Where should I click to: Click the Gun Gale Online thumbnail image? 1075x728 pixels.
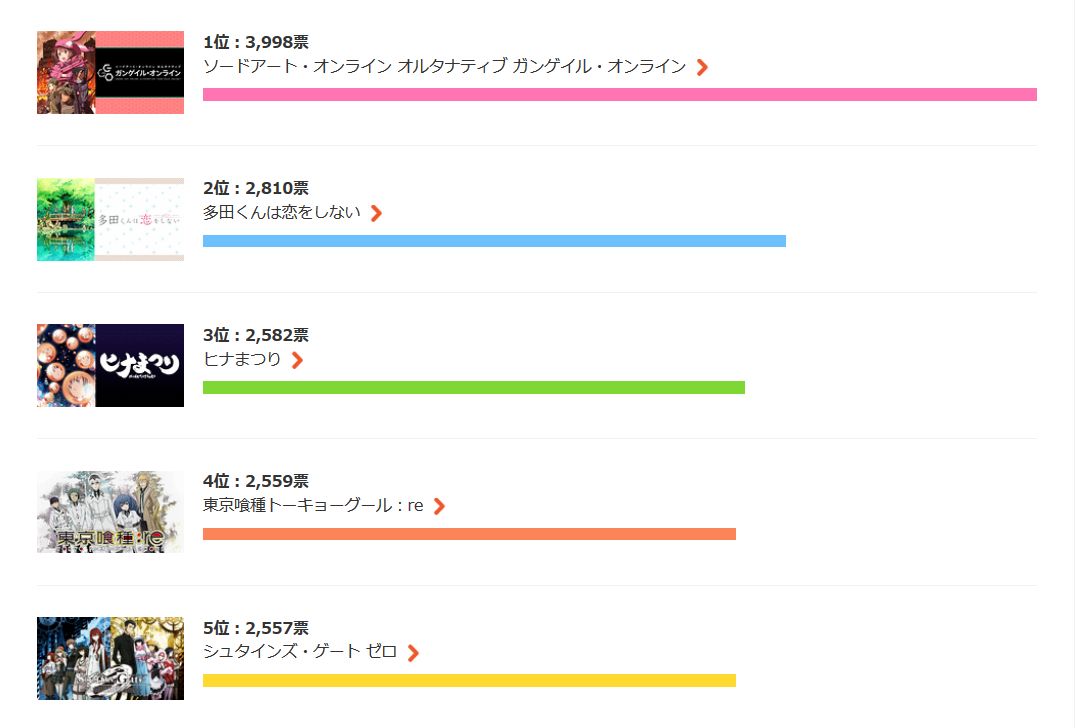pos(110,72)
